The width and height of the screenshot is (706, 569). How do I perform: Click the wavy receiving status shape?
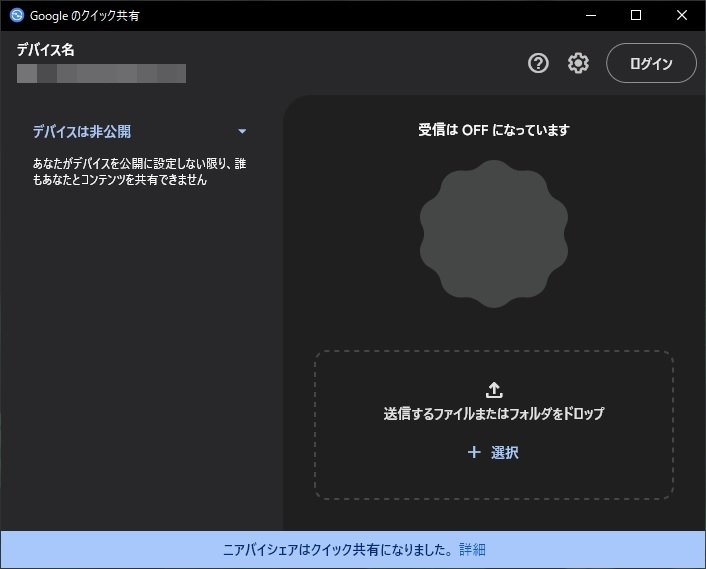tap(494, 234)
